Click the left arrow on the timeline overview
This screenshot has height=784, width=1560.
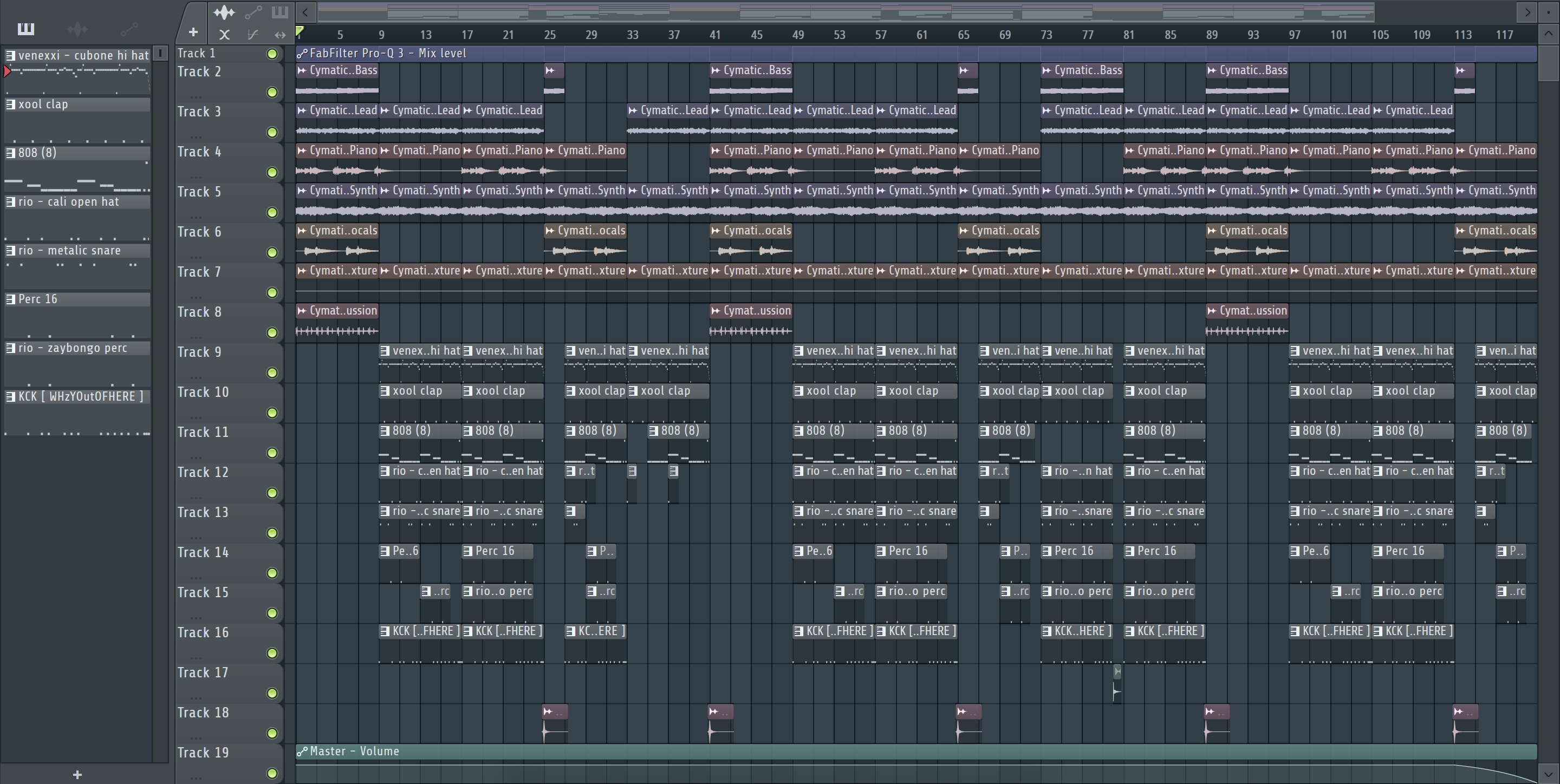[305, 11]
